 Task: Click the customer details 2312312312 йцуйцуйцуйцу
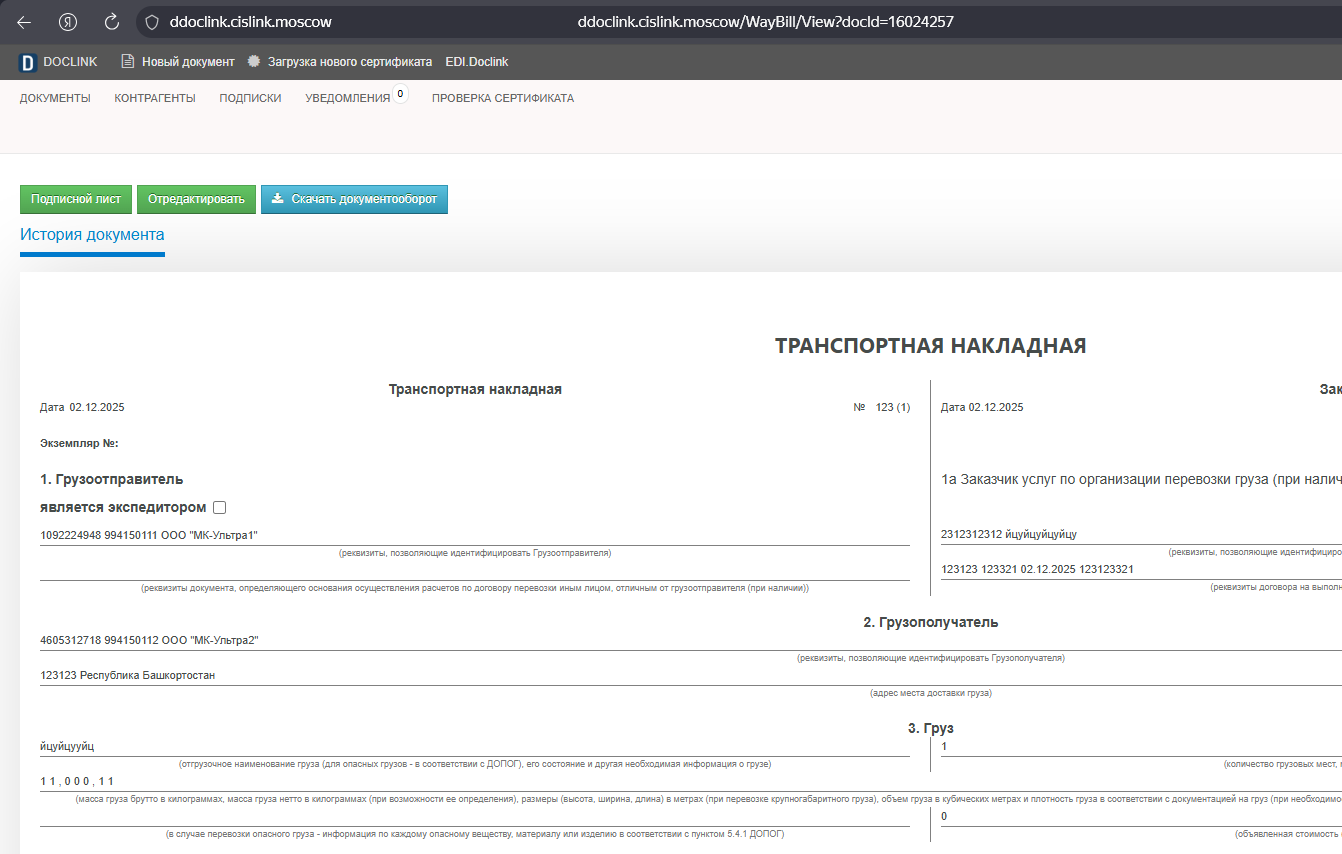pos(1009,535)
